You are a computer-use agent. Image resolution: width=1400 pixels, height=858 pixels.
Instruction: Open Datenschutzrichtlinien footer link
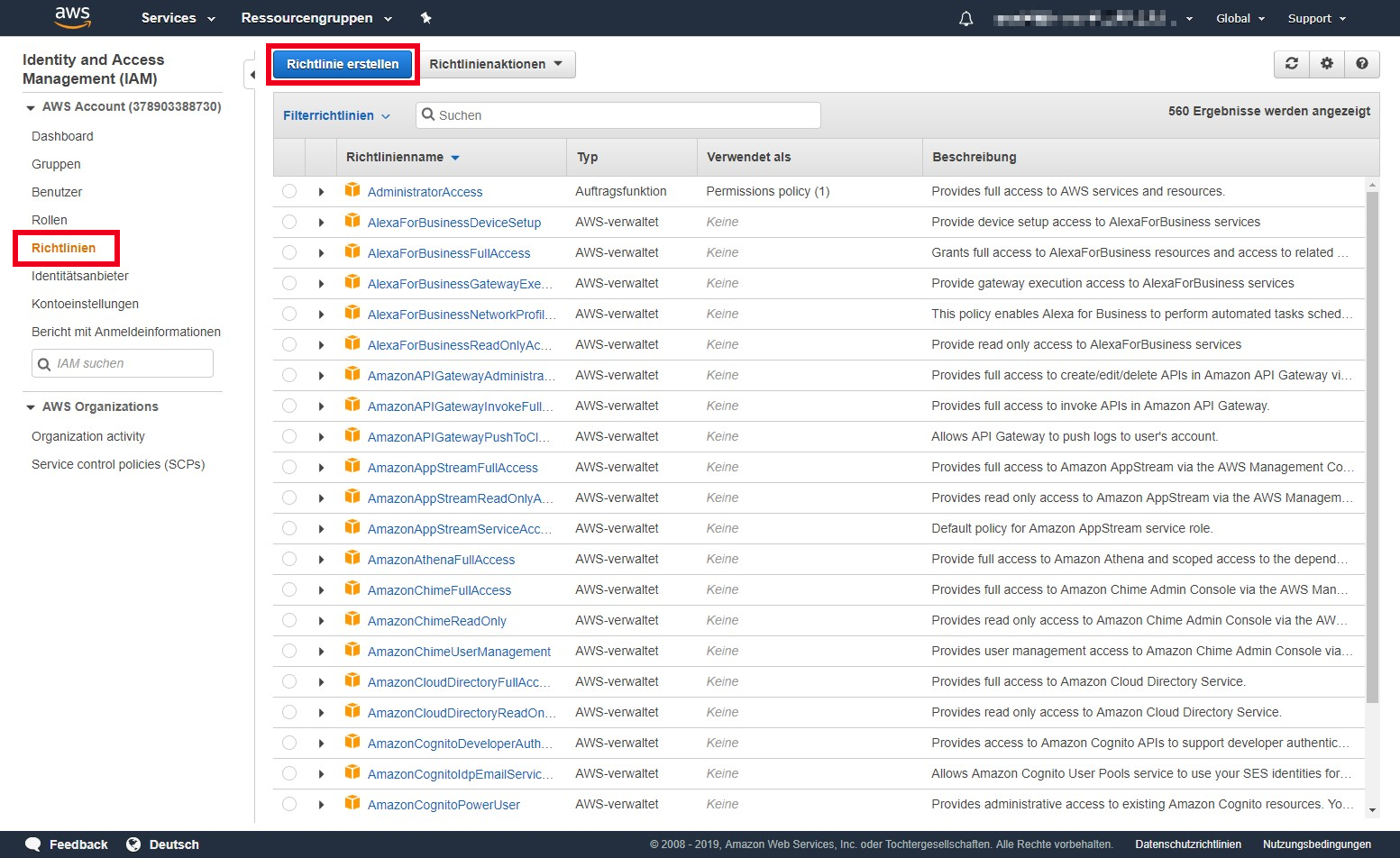click(x=1188, y=844)
